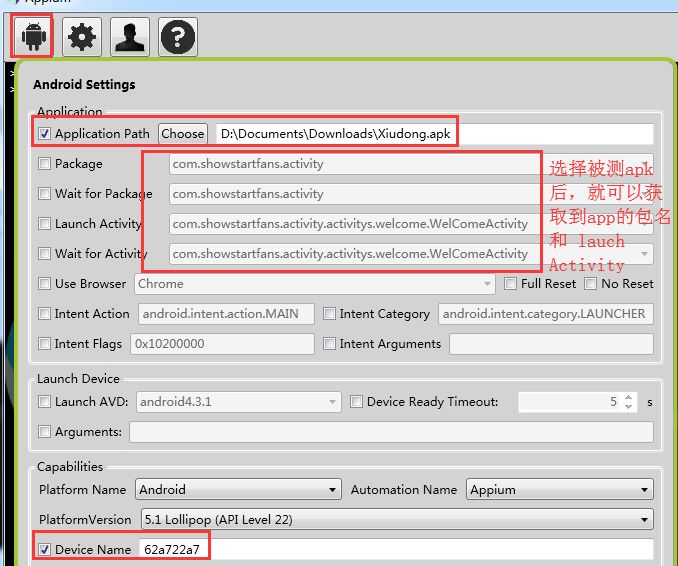Click the Device Ready Timeout value field

click(x=570, y=402)
